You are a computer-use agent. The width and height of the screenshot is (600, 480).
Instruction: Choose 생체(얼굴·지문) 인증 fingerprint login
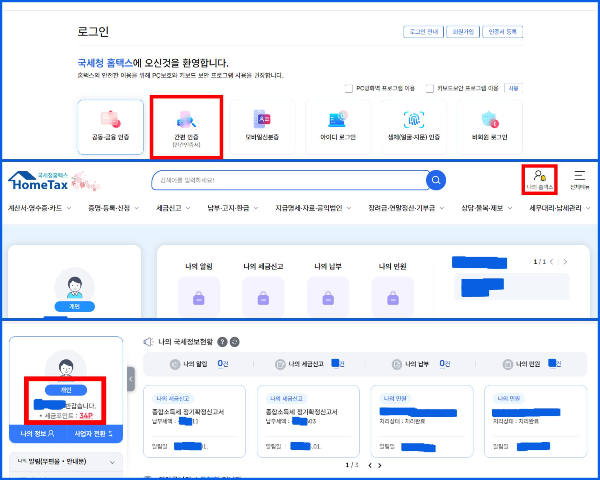(x=414, y=127)
